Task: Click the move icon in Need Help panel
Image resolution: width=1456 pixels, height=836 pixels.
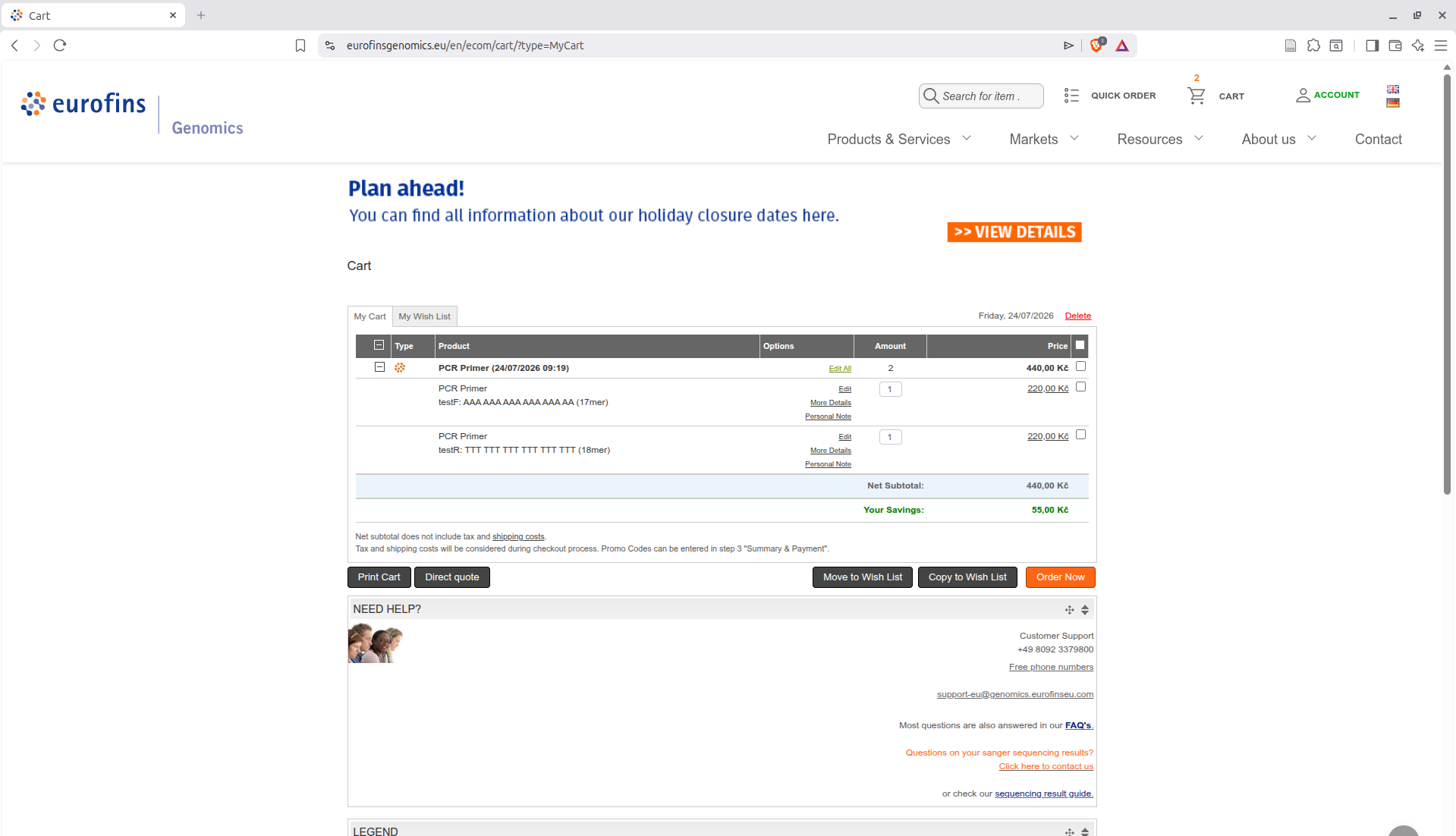Action: pyautogui.click(x=1069, y=610)
